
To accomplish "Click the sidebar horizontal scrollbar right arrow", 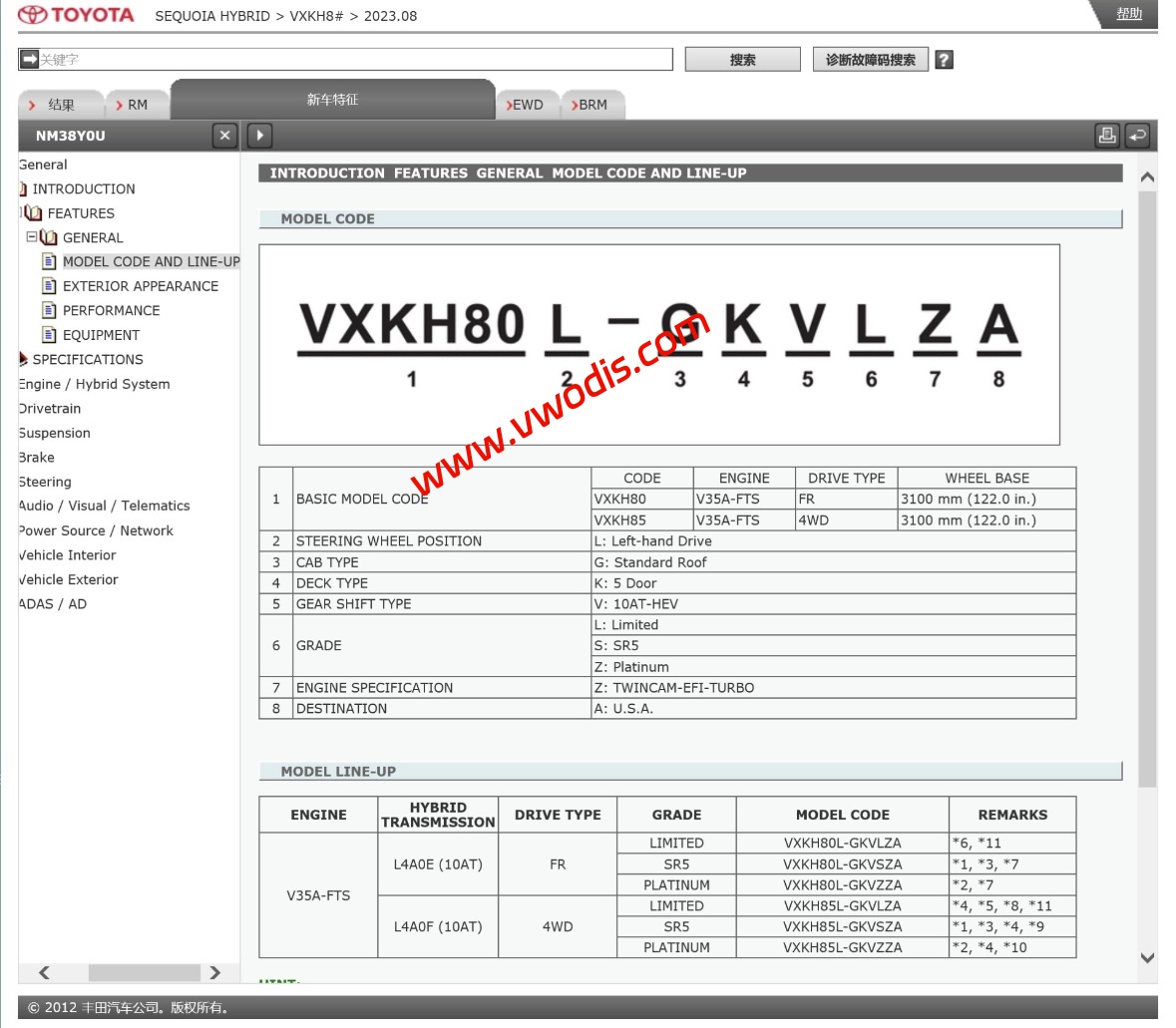I will click(214, 972).
